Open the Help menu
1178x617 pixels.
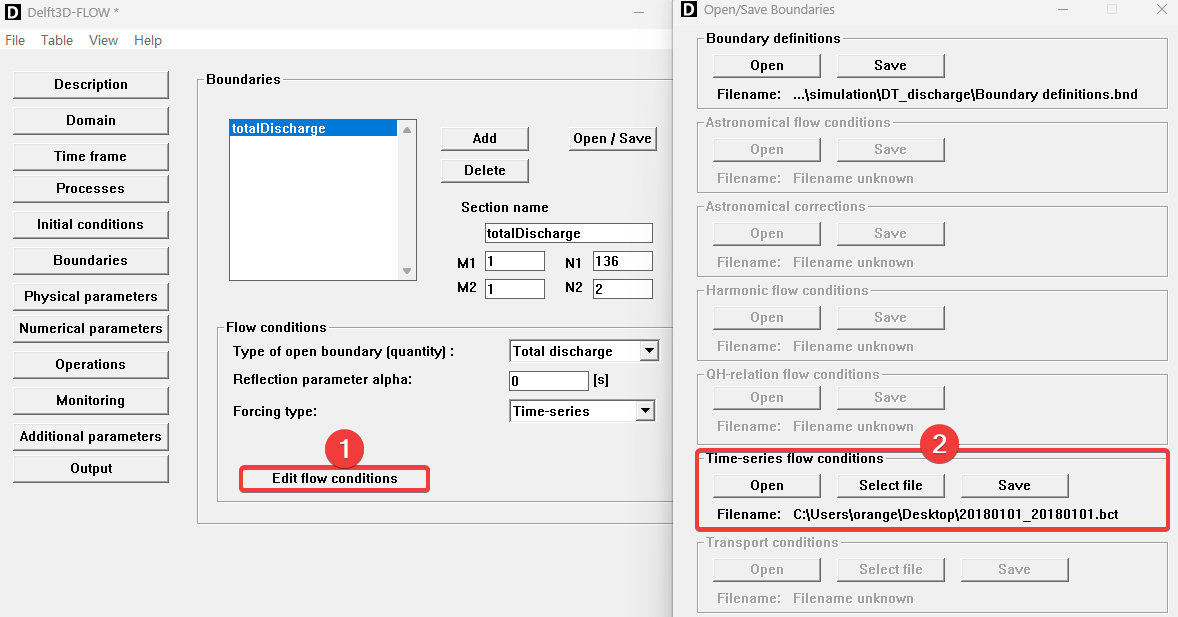click(x=148, y=41)
